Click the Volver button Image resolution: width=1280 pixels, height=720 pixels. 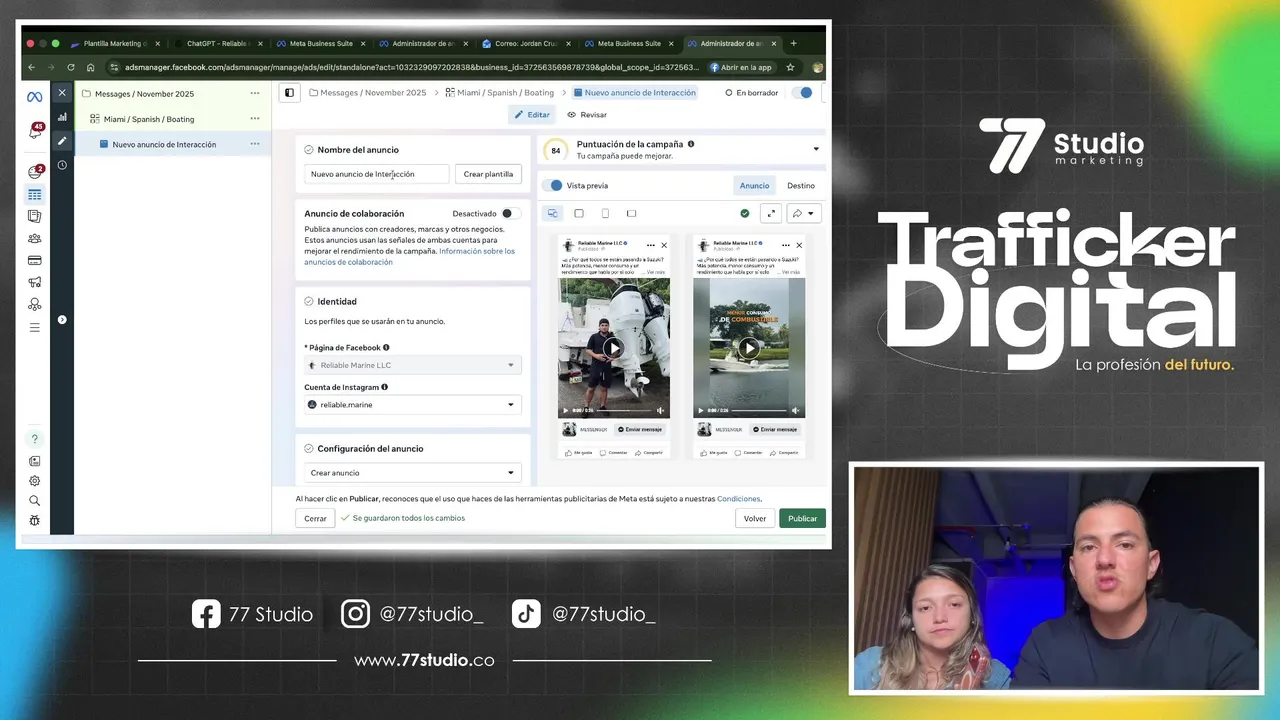tap(755, 518)
